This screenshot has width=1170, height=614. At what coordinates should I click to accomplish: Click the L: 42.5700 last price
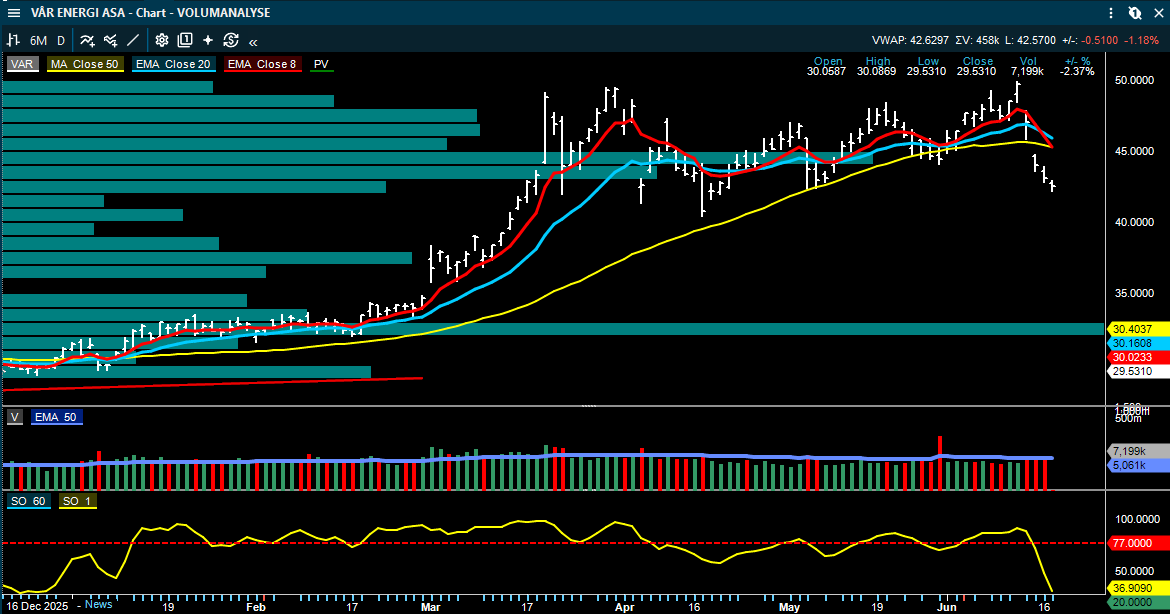(1031, 40)
